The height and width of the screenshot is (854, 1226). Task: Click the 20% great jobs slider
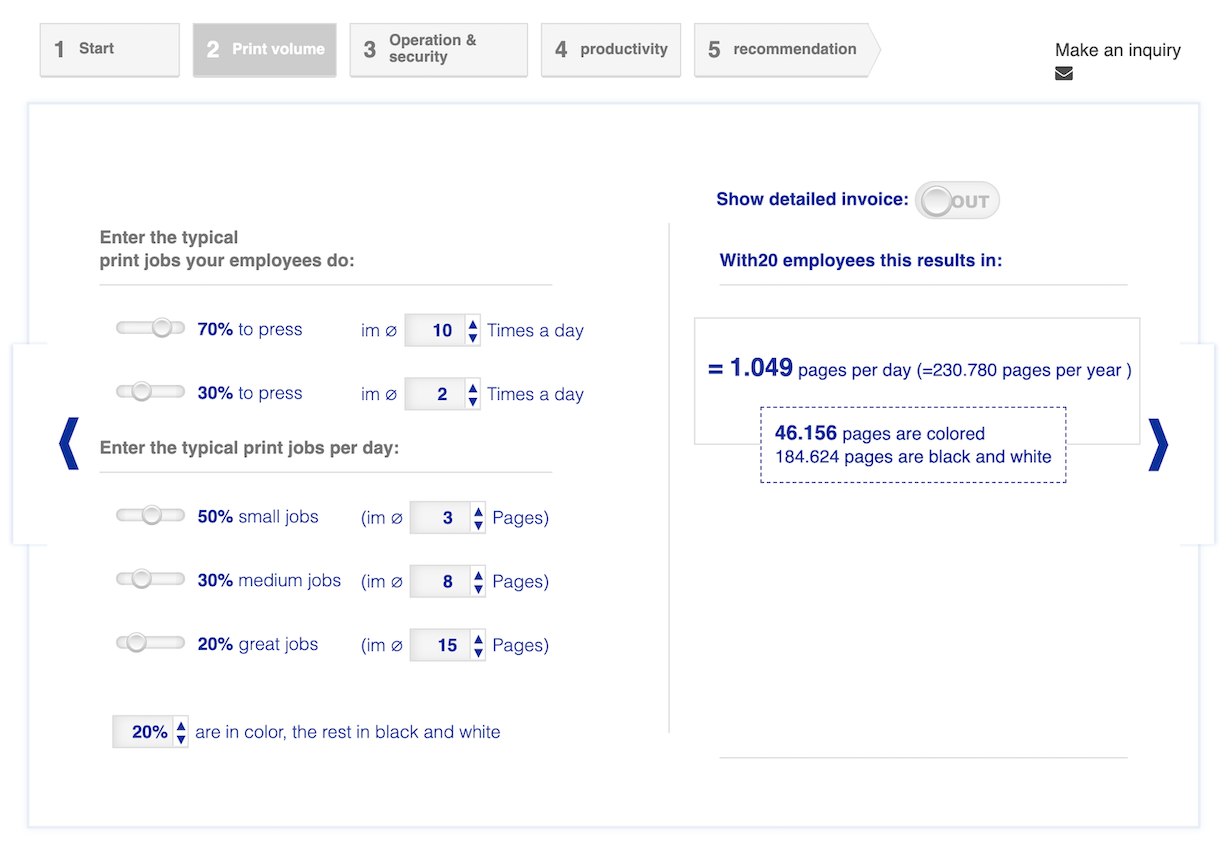[x=136, y=643]
